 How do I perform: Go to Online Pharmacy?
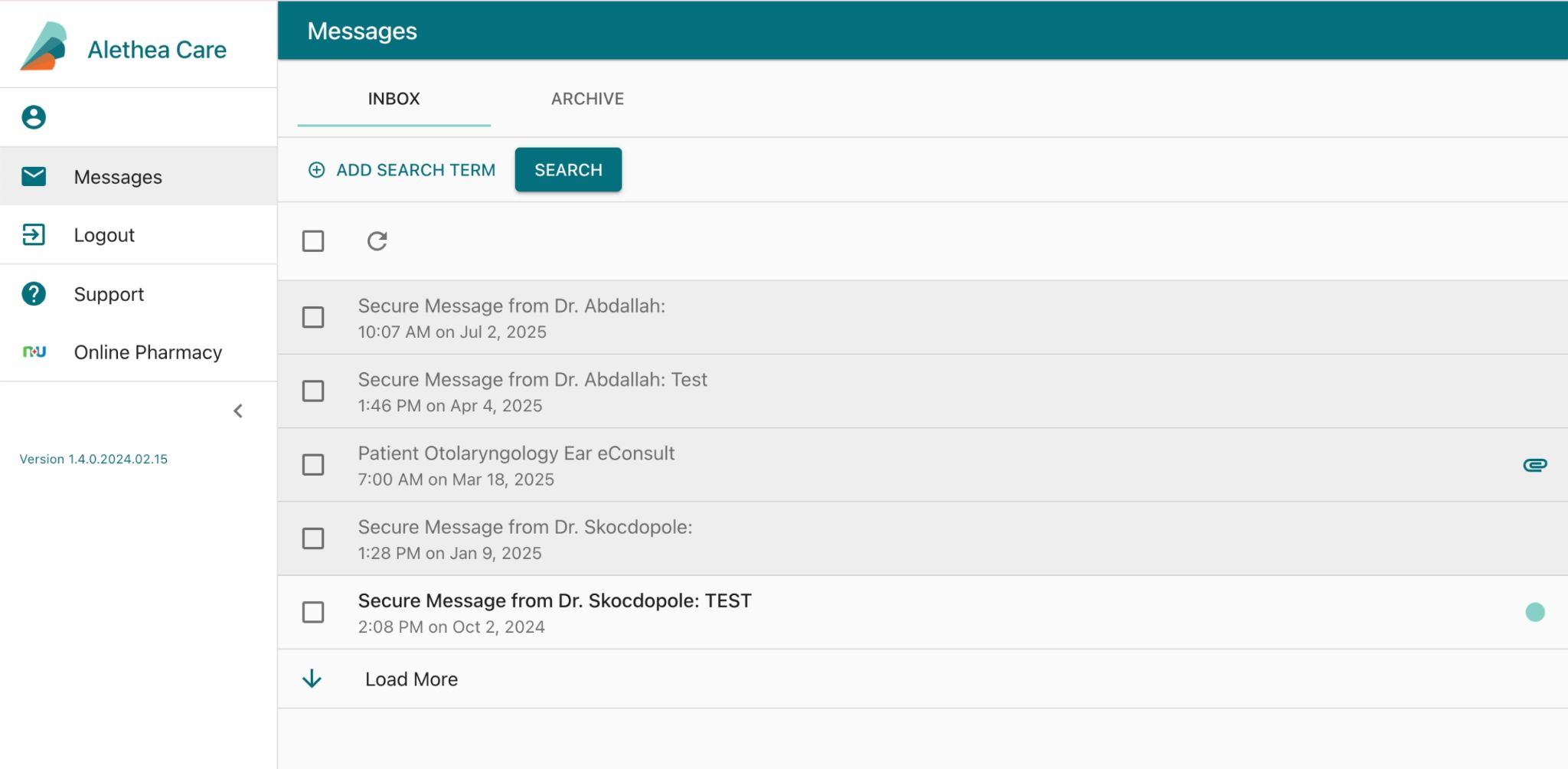coord(139,352)
